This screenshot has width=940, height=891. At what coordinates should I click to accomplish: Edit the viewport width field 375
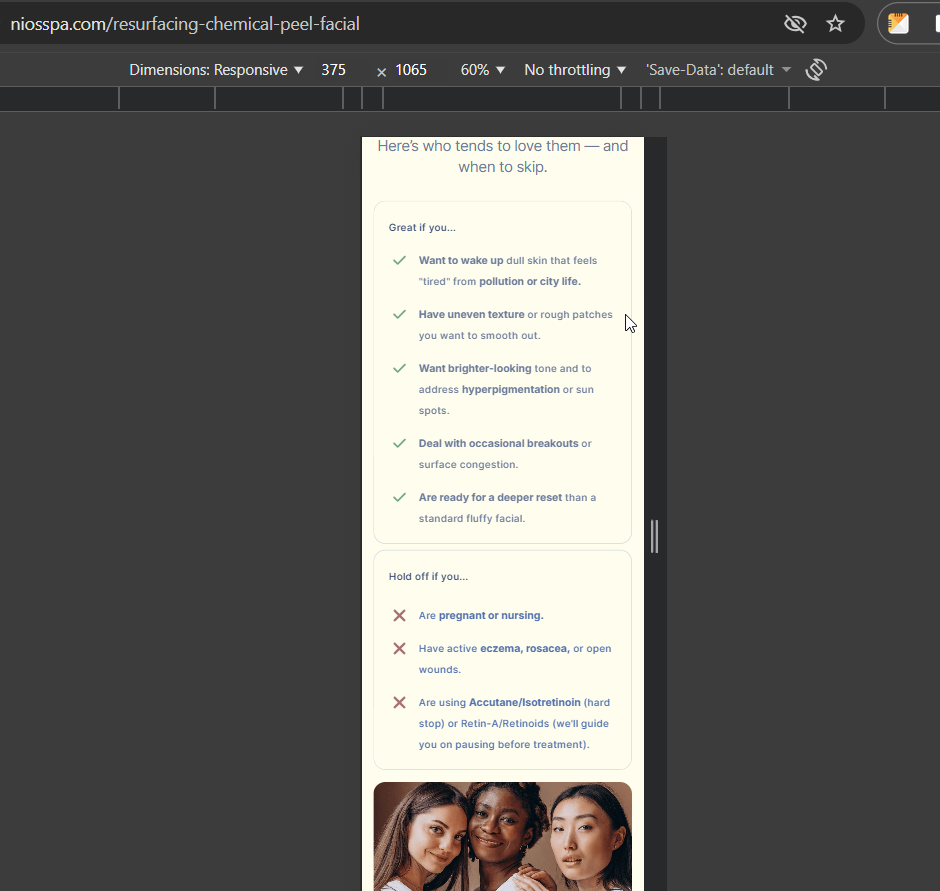[333, 70]
